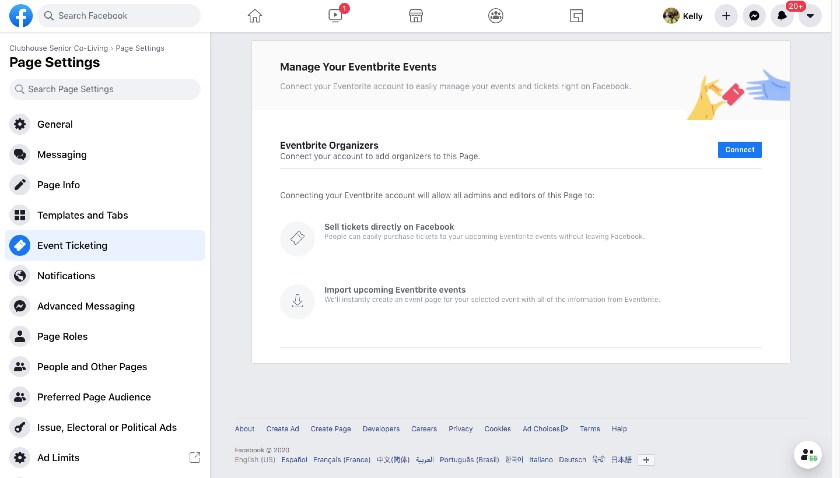The width and height of the screenshot is (840, 478).
Task: Click the Ad Limits gear icon
Action: tap(20, 458)
